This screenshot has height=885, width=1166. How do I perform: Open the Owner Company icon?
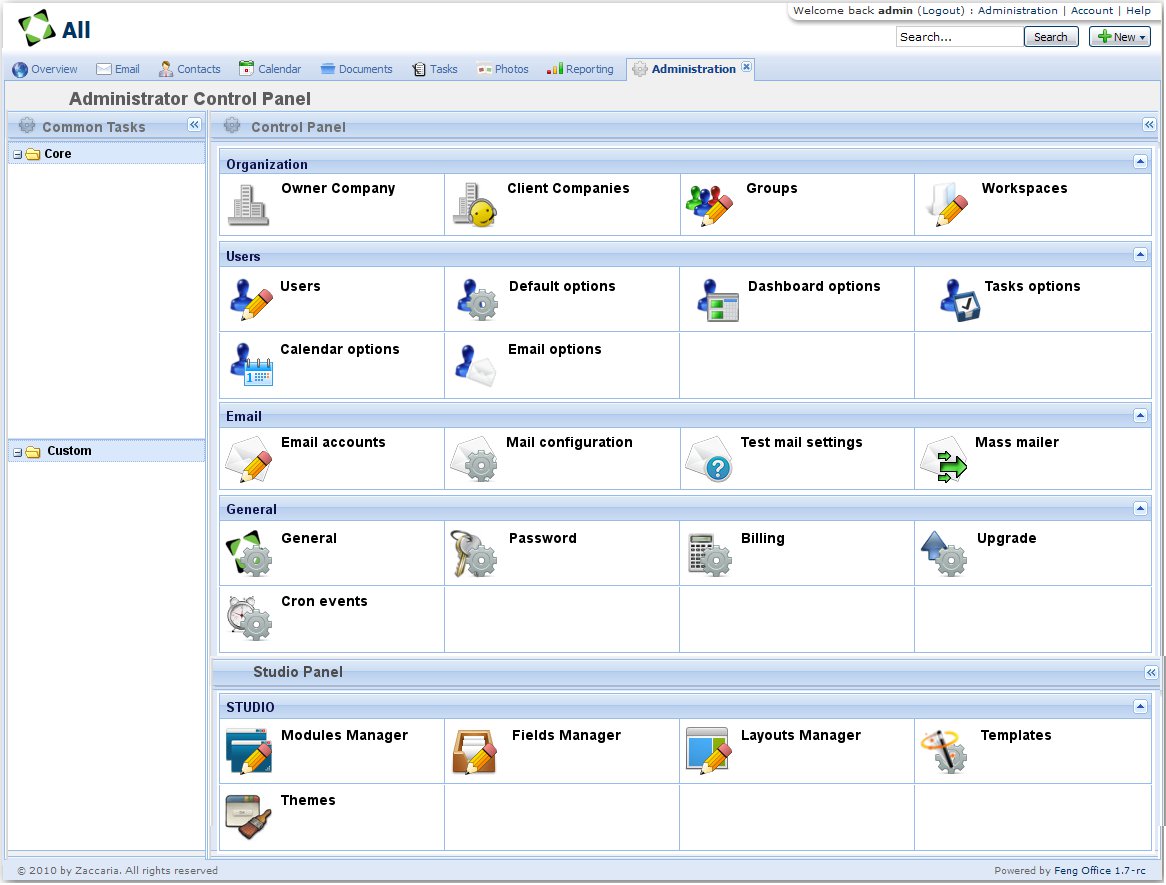click(x=248, y=205)
